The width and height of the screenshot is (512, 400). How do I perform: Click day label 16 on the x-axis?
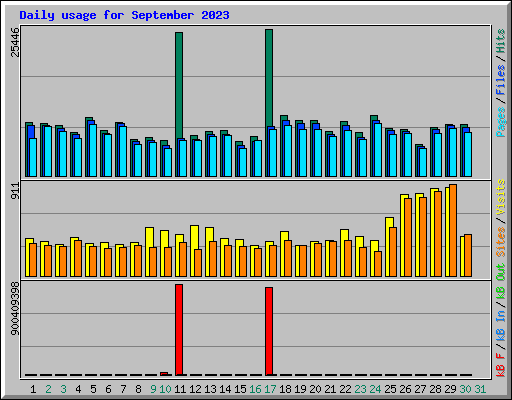255,389
